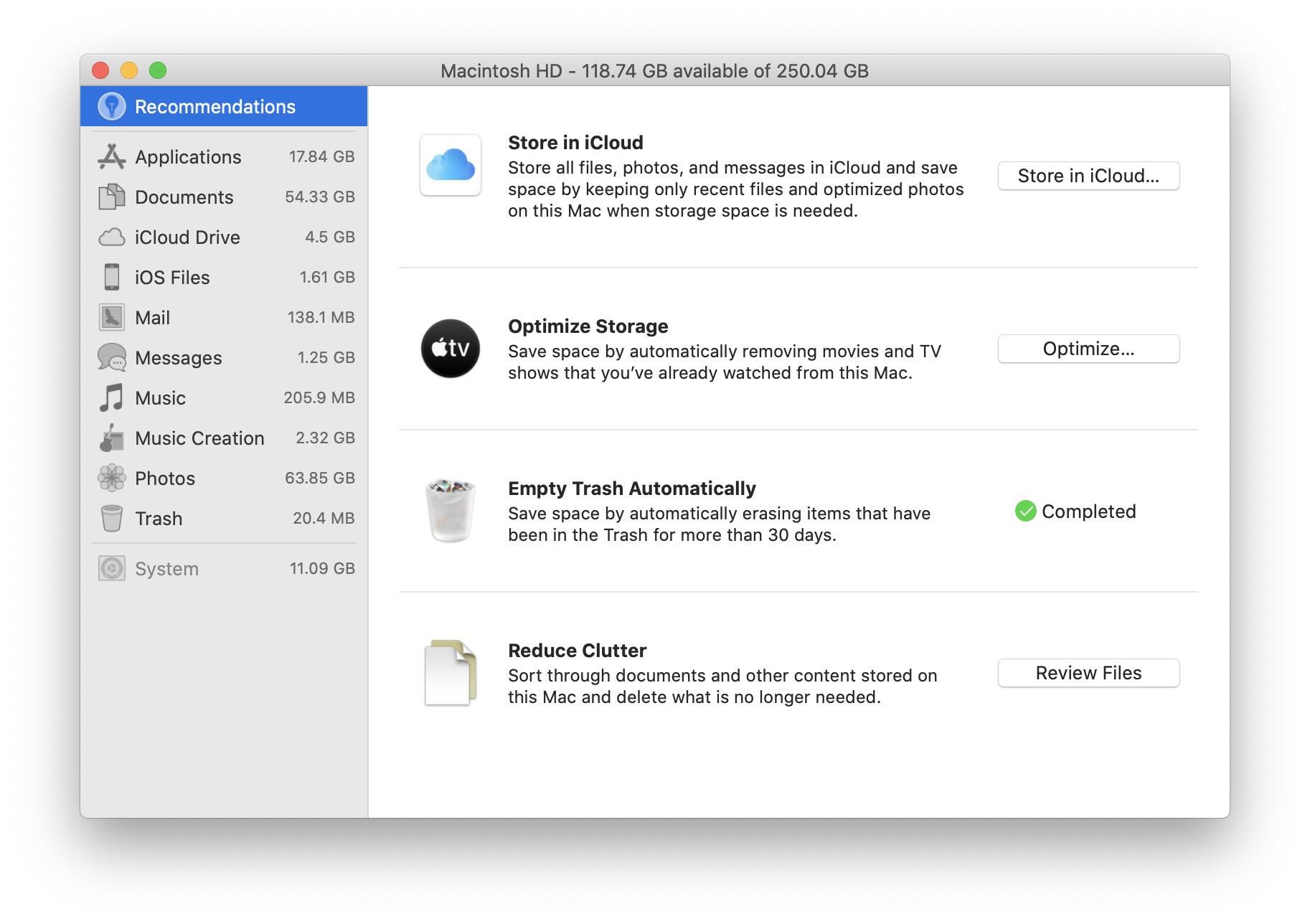Click the 205.9 MB size value
The height and width of the screenshot is (924, 1310).
tap(319, 397)
